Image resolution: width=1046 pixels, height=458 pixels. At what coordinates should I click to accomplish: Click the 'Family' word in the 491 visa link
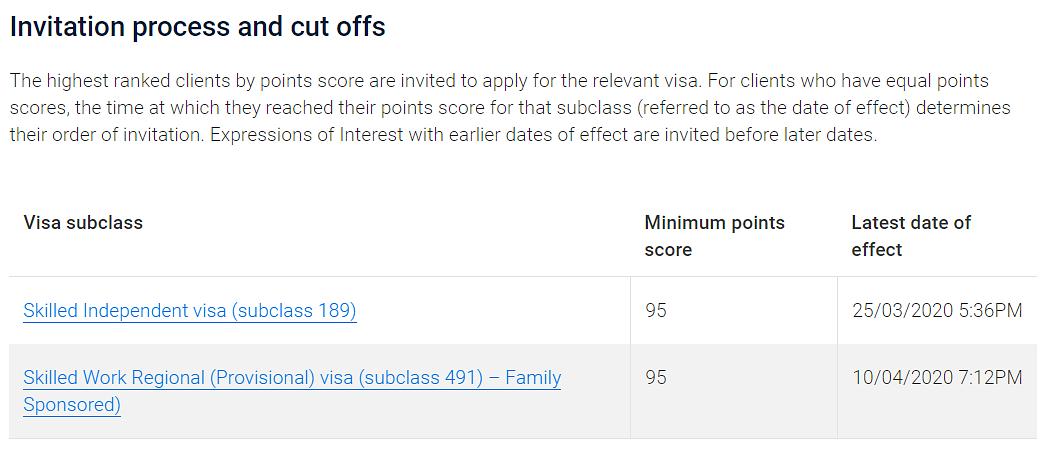click(x=534, y=378)
